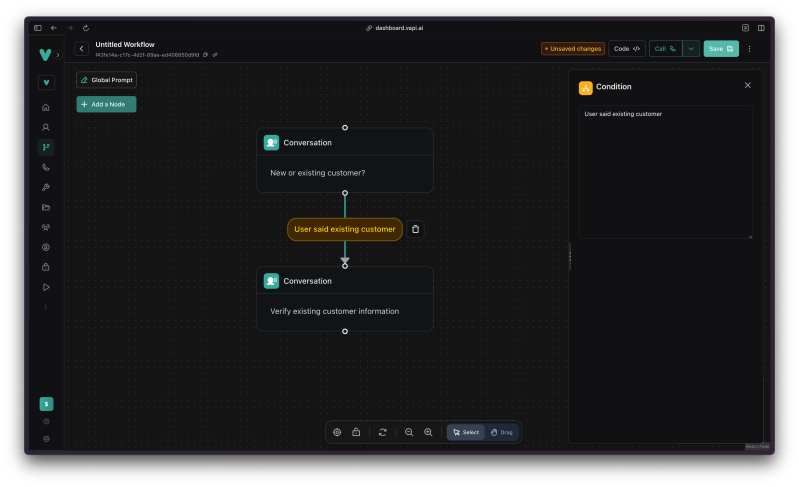Click panel resize handle left of Condition panel

click(x=570, y=256)
